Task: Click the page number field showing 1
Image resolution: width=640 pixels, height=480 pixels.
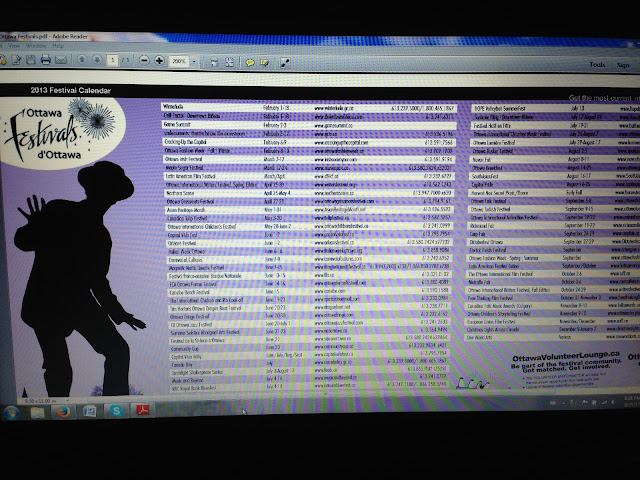Action: pyautogui.click(x=113, y=60)
